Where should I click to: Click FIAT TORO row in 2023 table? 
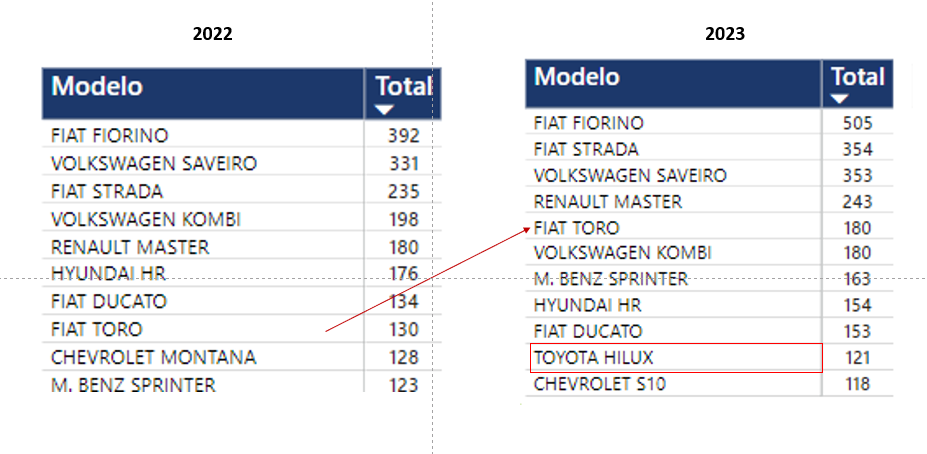[577, 228]
